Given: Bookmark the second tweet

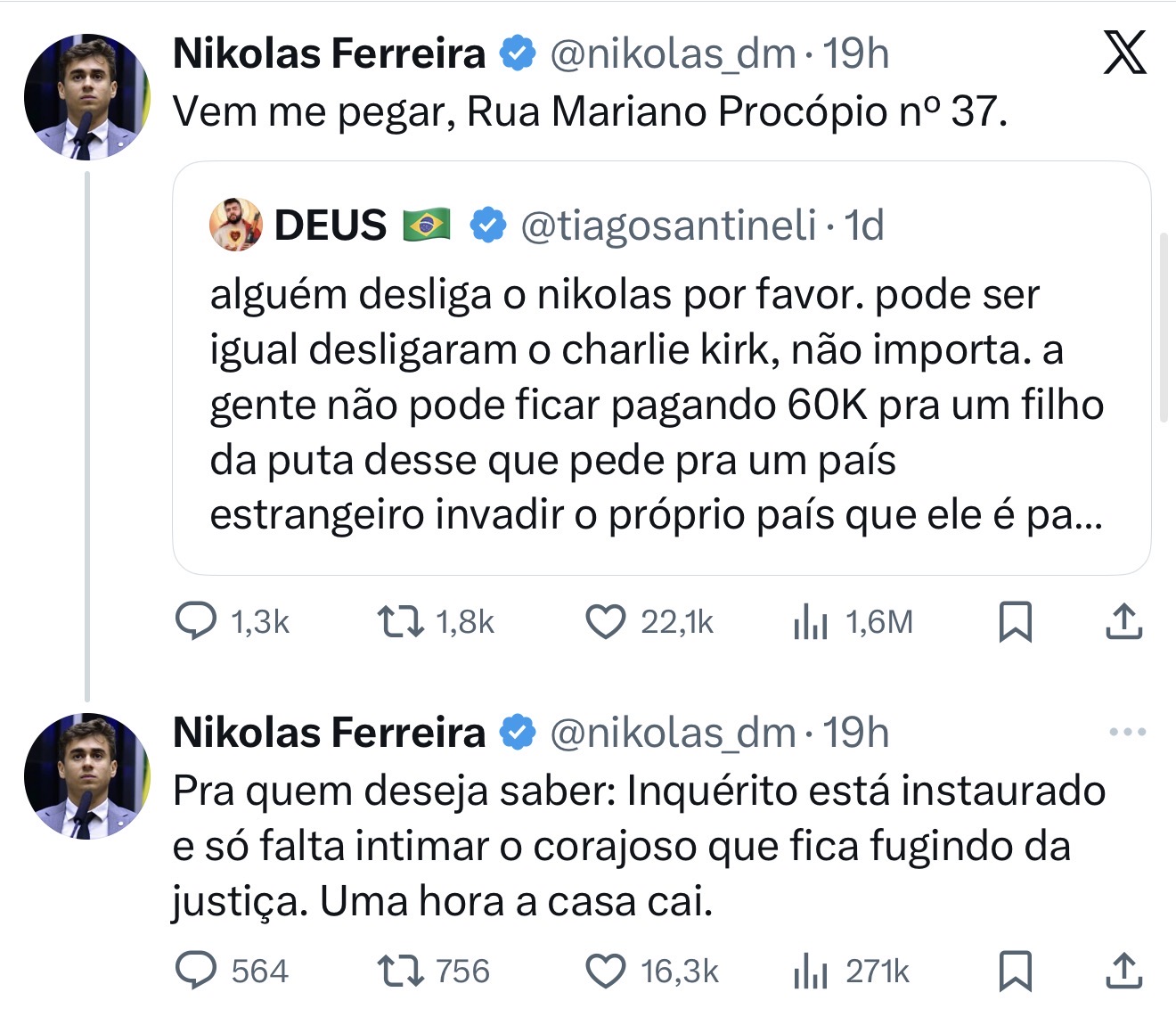Looking at the screenshot, I should point(1016,971).
